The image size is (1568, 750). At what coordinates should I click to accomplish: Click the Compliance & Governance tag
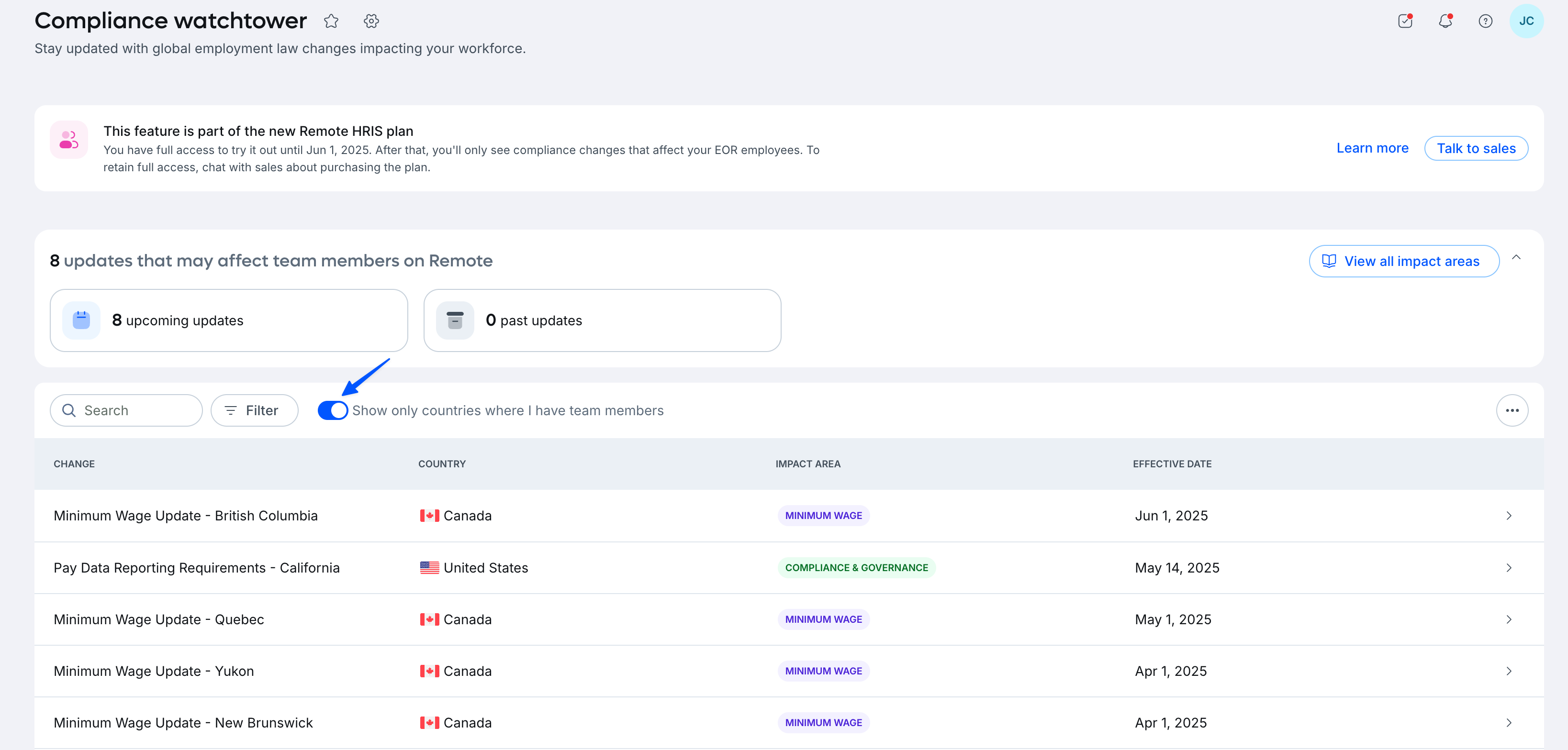click(856, 567)
